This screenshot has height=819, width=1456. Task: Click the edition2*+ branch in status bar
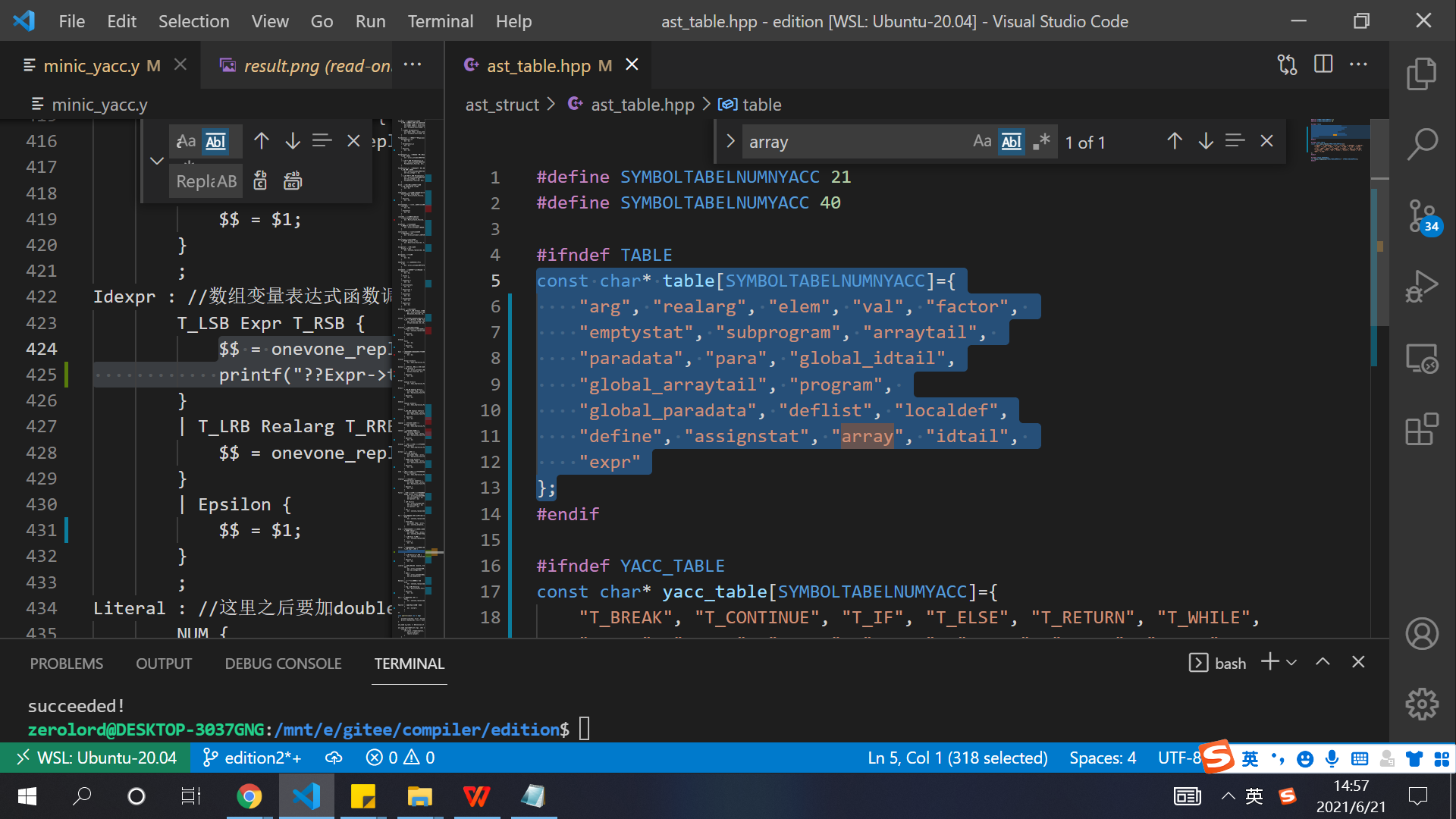point(253,758)
